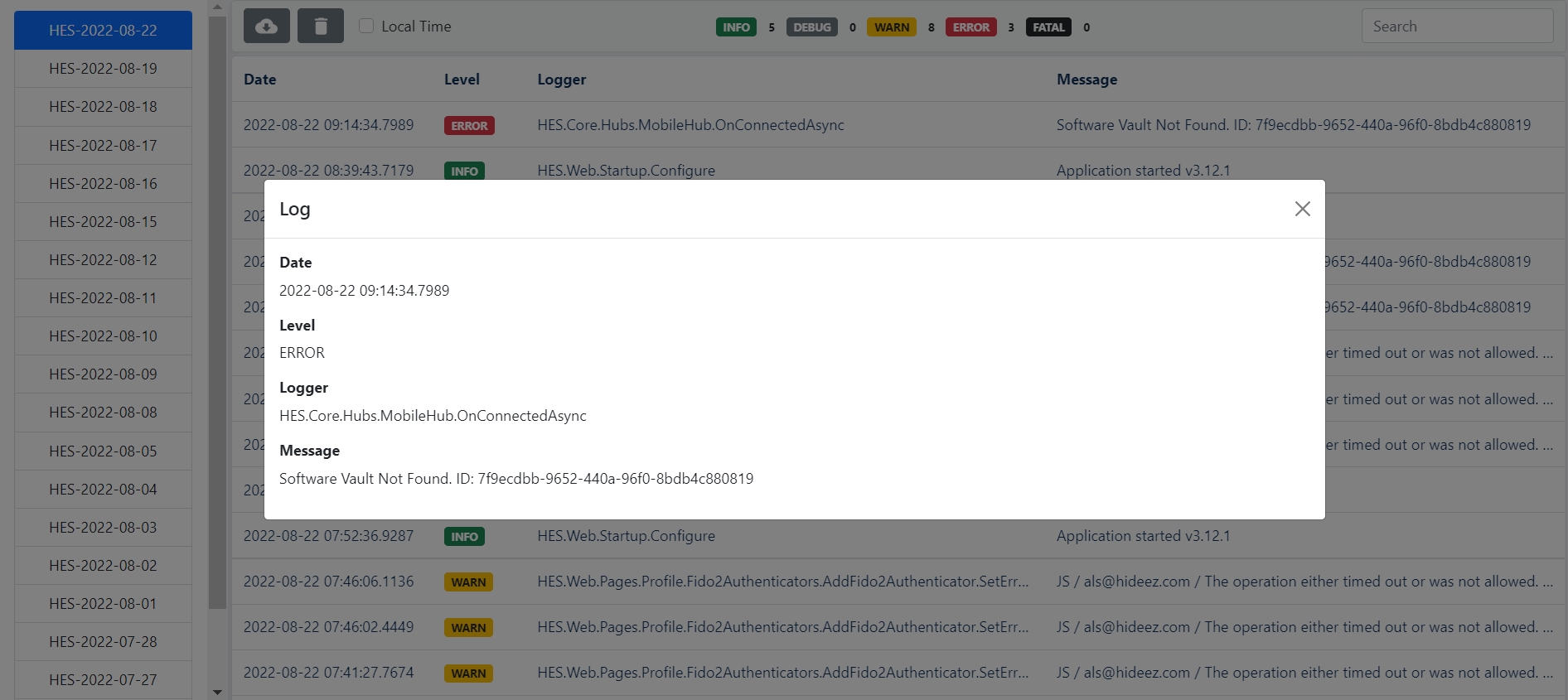Close the Log dialog with X
The image size is (1568, 700).
(1302, 209)
